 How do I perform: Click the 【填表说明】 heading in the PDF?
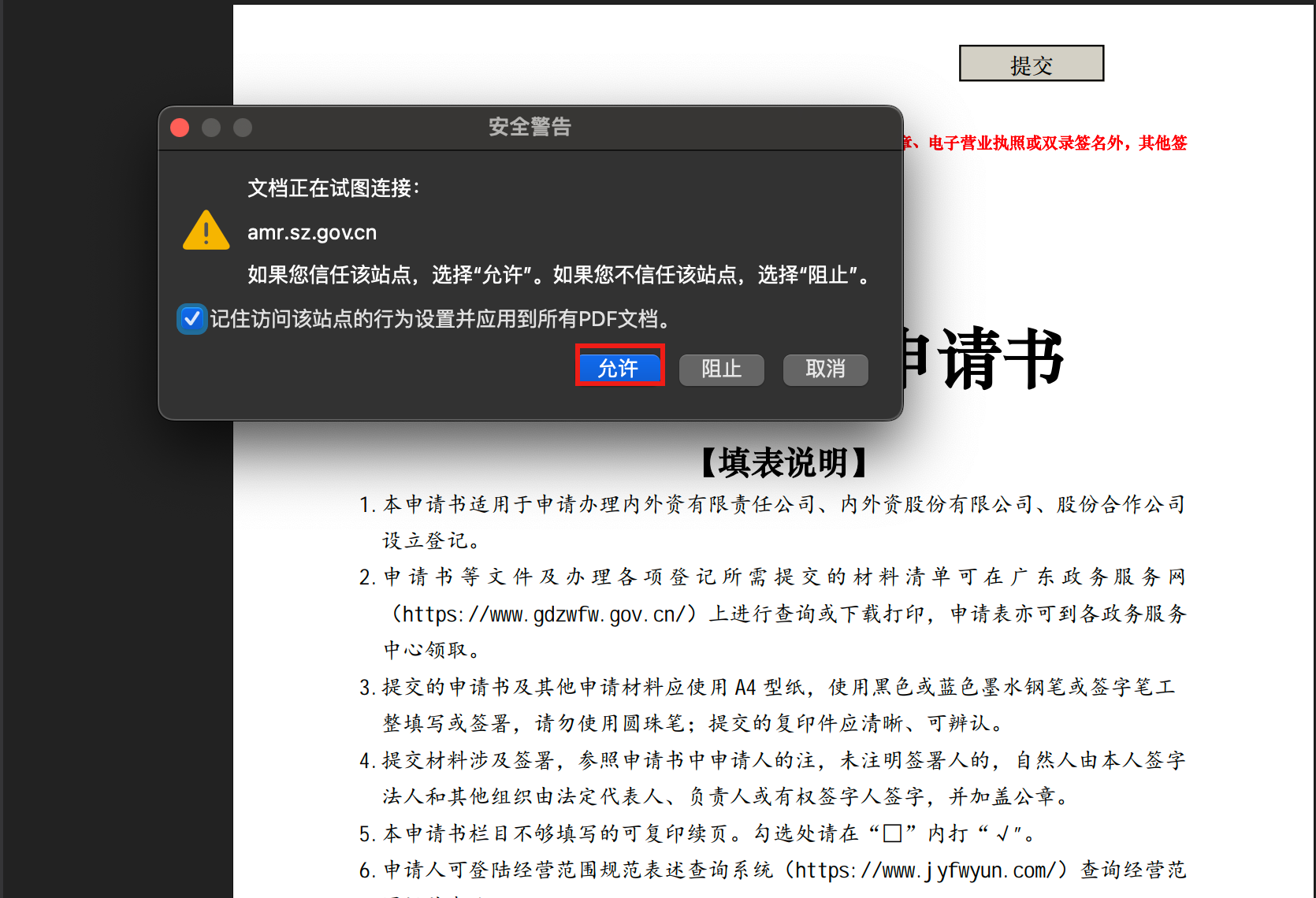click(x=784, y=463)
